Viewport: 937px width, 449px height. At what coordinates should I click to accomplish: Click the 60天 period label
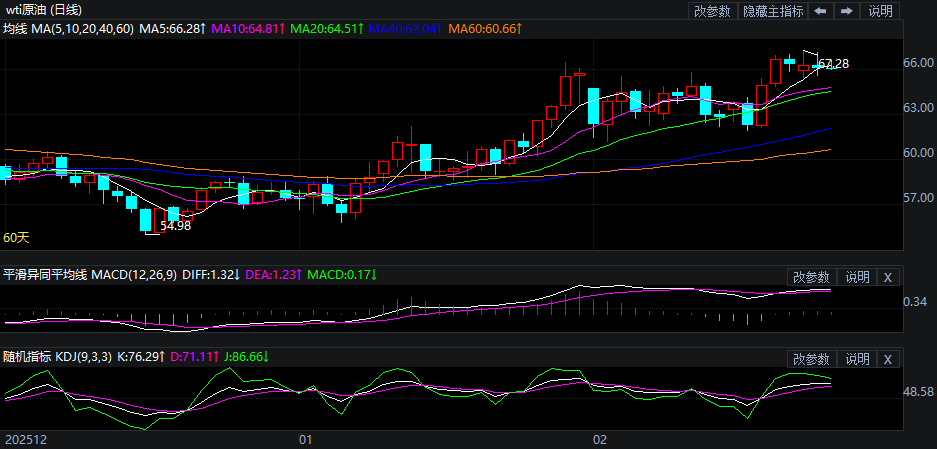tap(17, 238)
